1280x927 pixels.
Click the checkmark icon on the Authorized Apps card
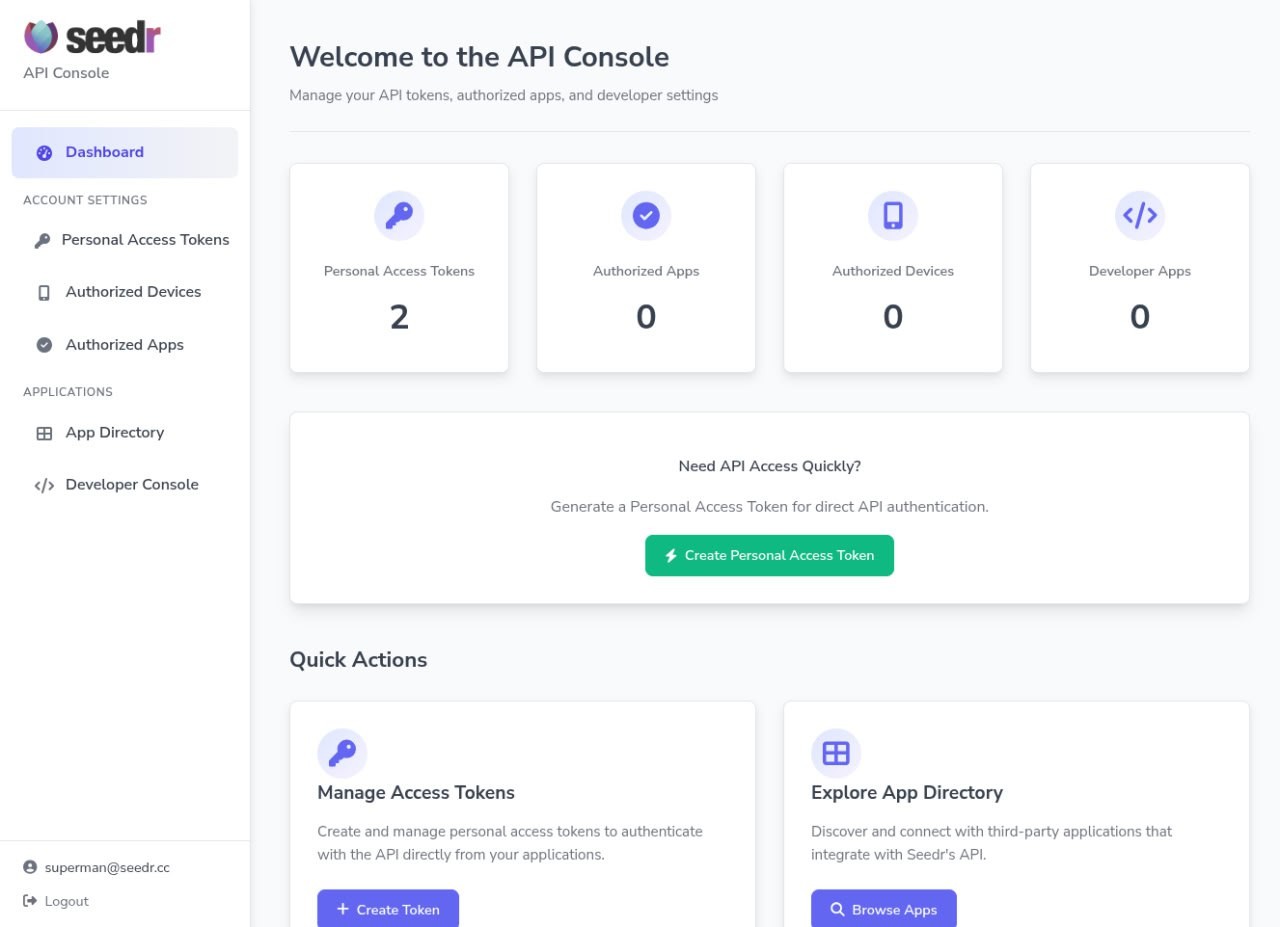(x=646, y=216)
